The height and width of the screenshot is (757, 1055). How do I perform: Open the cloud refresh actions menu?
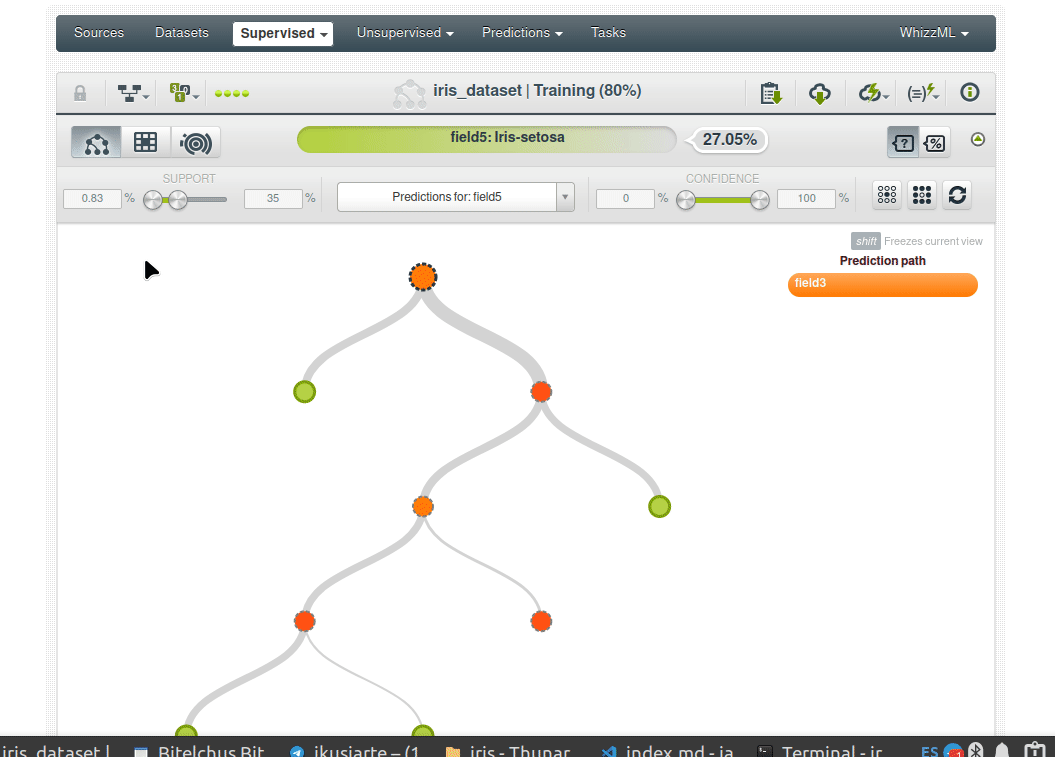pos(873,93)
